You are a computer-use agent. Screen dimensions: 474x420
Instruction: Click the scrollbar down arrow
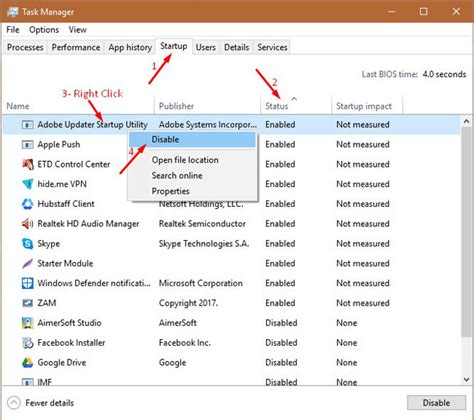(x=466, y=379)
